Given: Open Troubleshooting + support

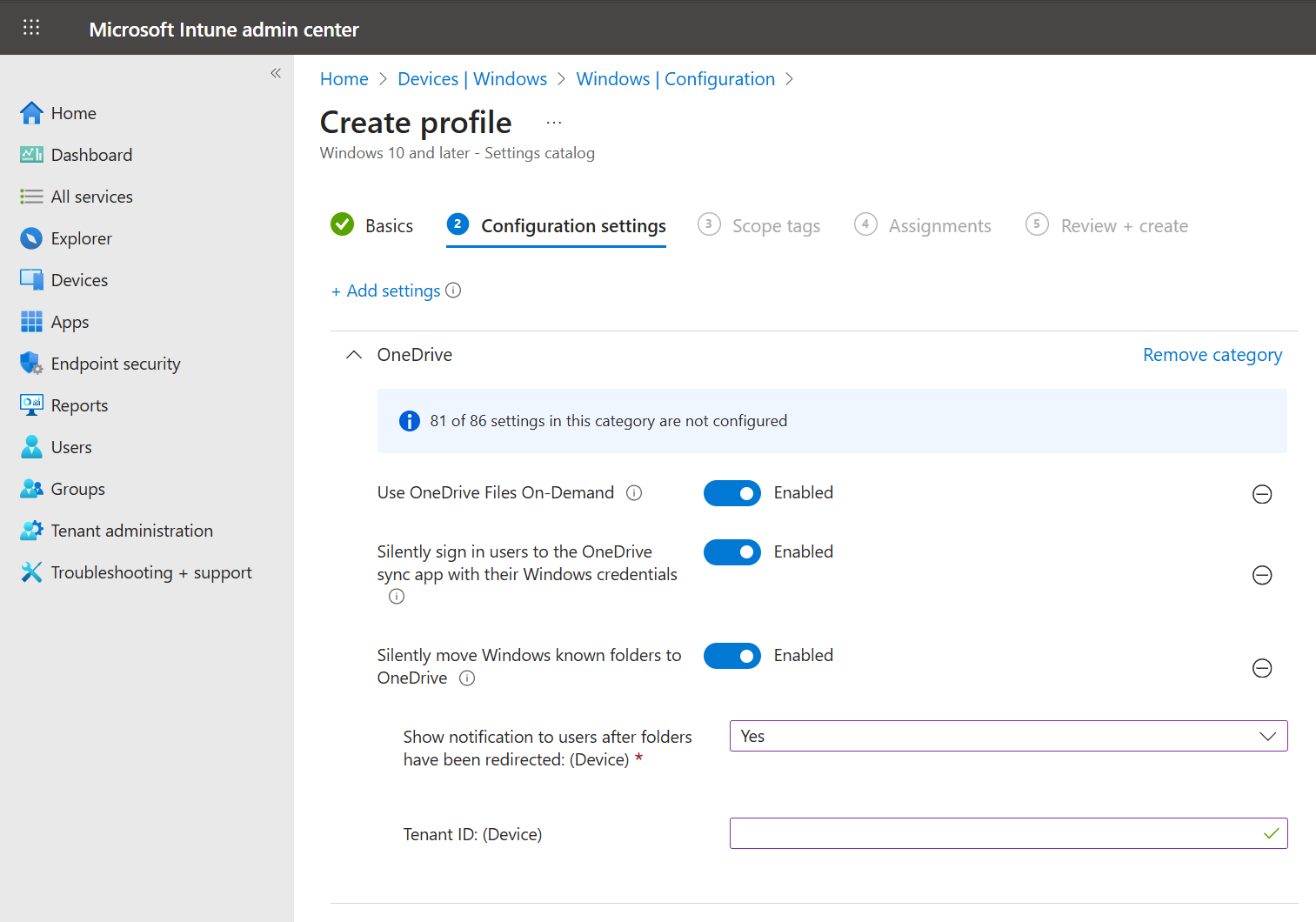Looking at the screenshot, I should tap(150, 572).
